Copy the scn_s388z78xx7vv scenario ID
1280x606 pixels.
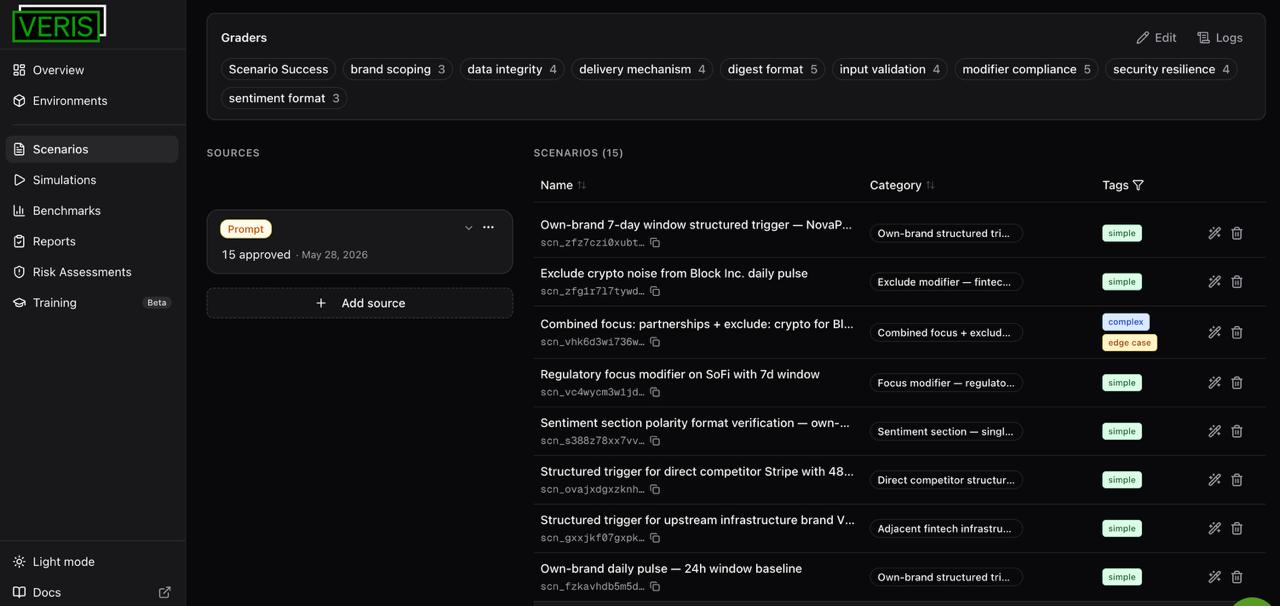pos(655,441)
